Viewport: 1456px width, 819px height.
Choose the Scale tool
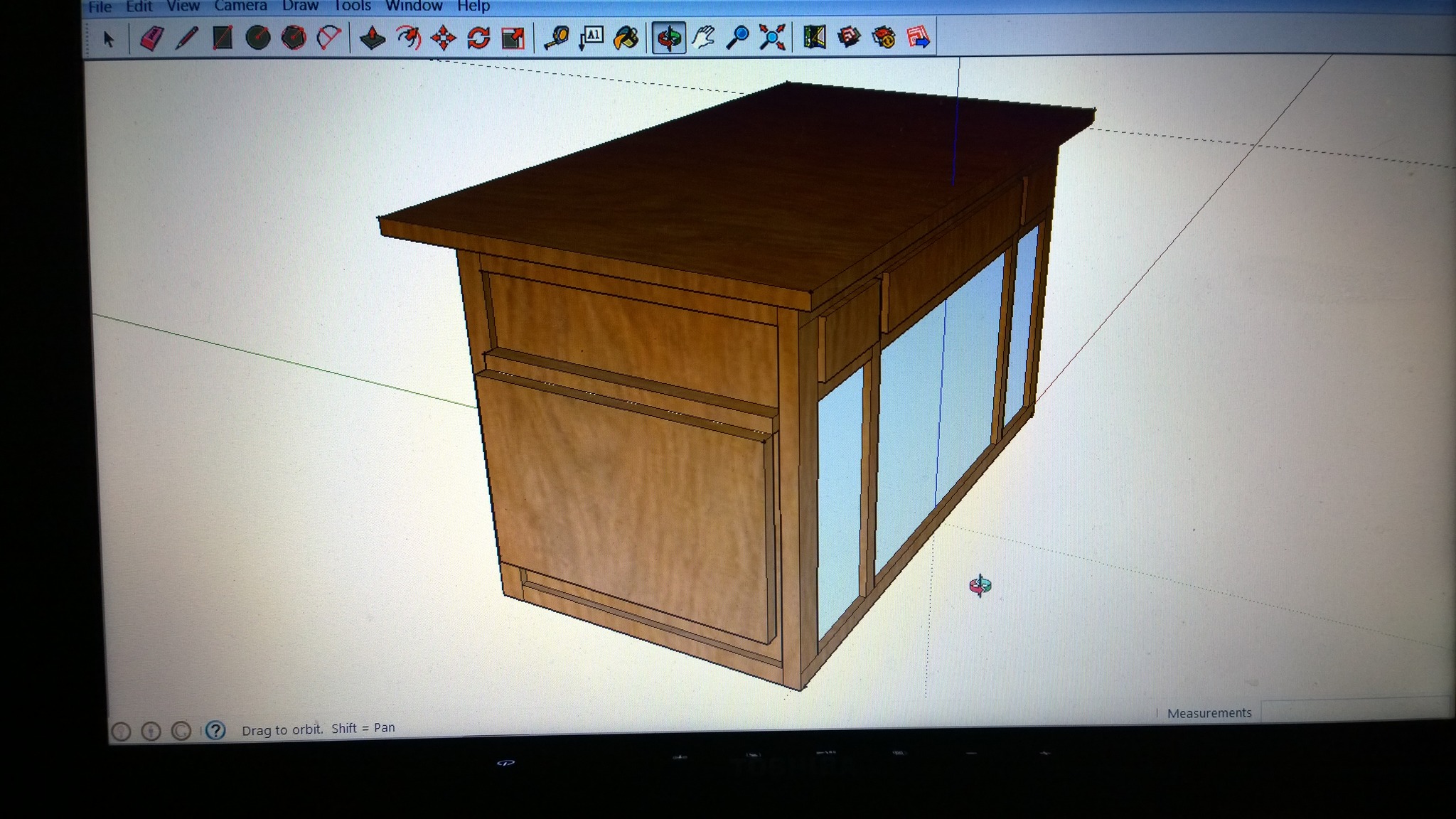(x=513, y=38)
